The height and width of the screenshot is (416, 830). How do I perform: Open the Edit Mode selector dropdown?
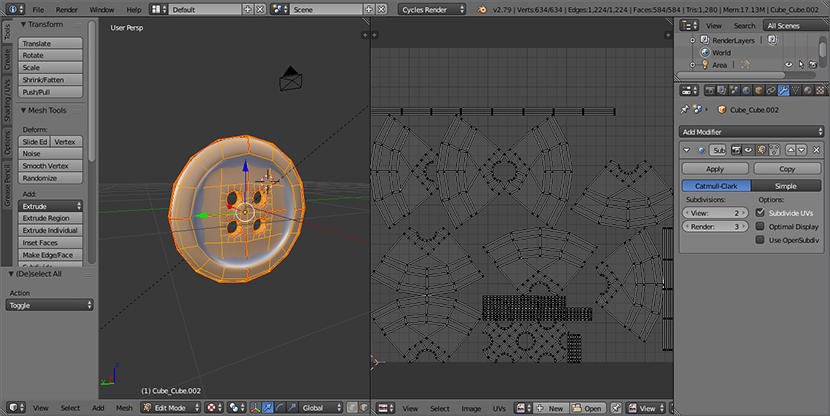click(x=170, y=408)
